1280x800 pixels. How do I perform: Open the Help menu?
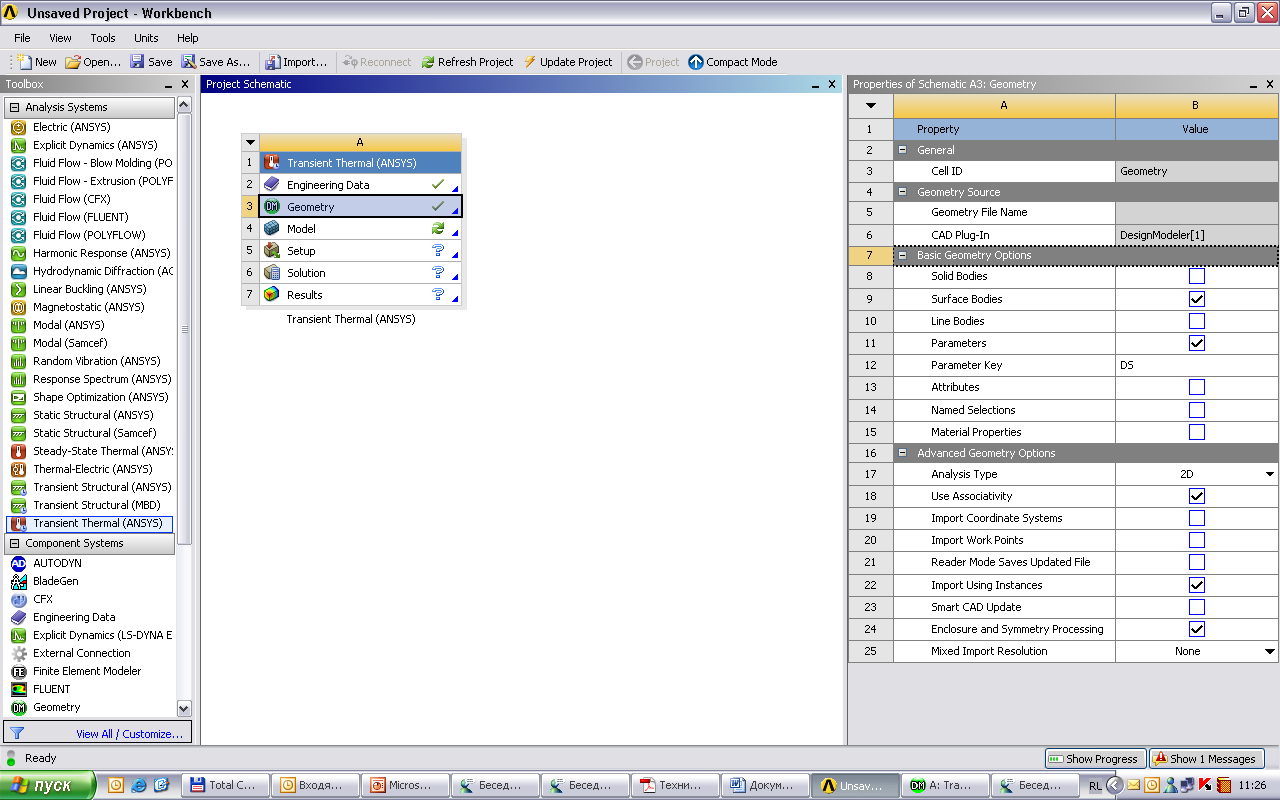(x=188, y=38)
